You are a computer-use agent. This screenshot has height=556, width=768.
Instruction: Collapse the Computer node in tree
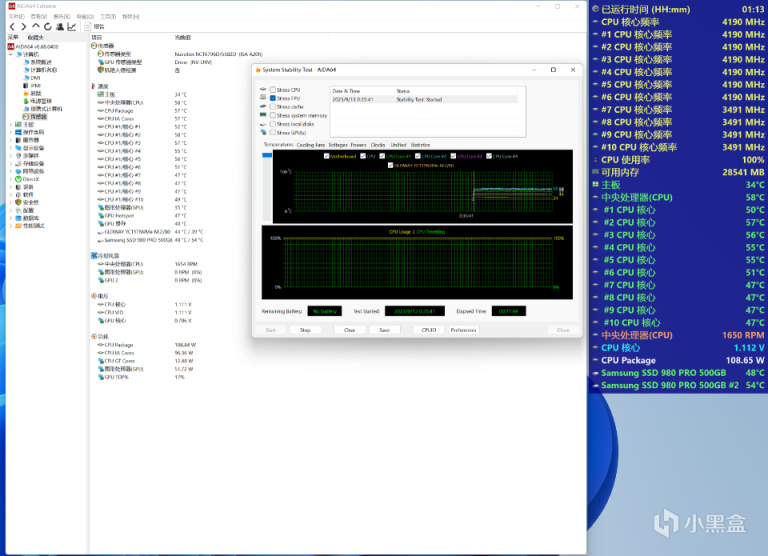coord(12,53)
